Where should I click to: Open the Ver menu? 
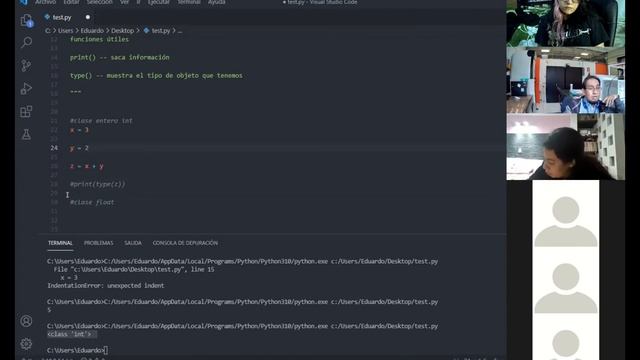pyautogui.click(x=124, y=2)
